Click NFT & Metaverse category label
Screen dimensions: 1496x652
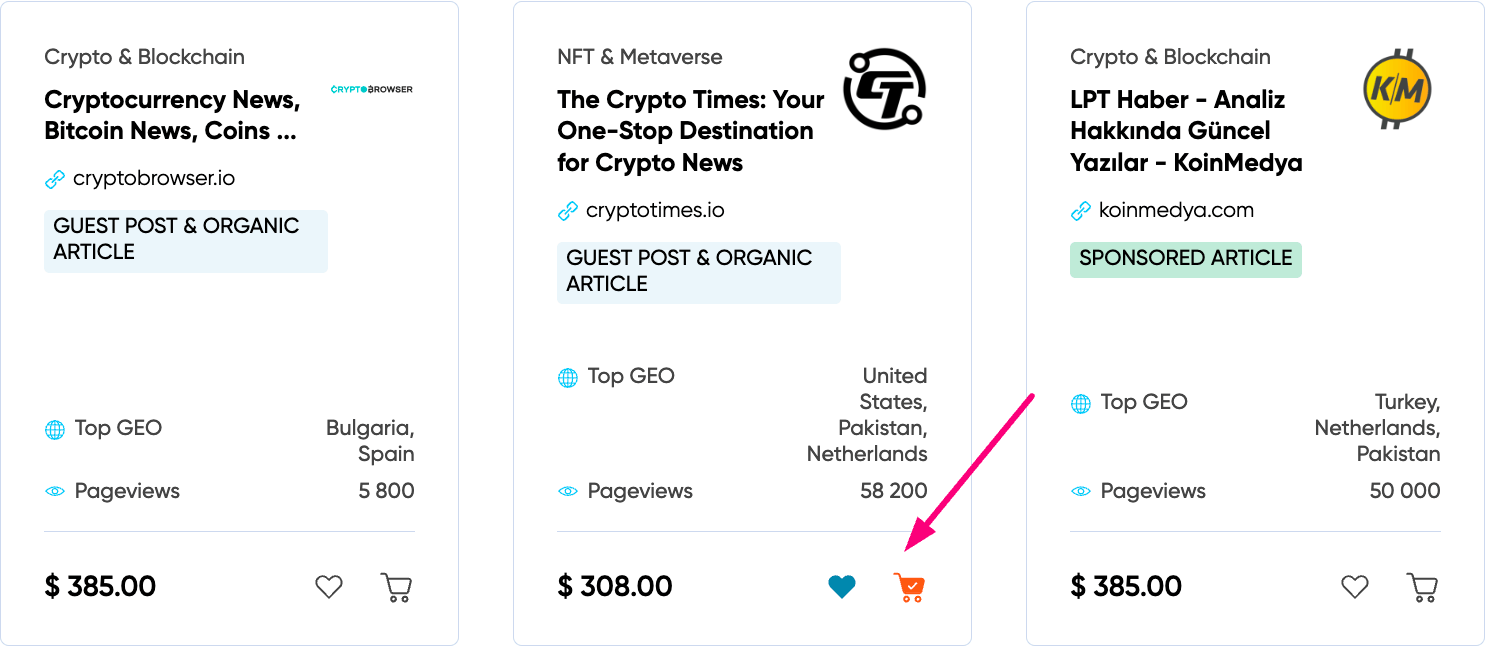pos(640,57)
